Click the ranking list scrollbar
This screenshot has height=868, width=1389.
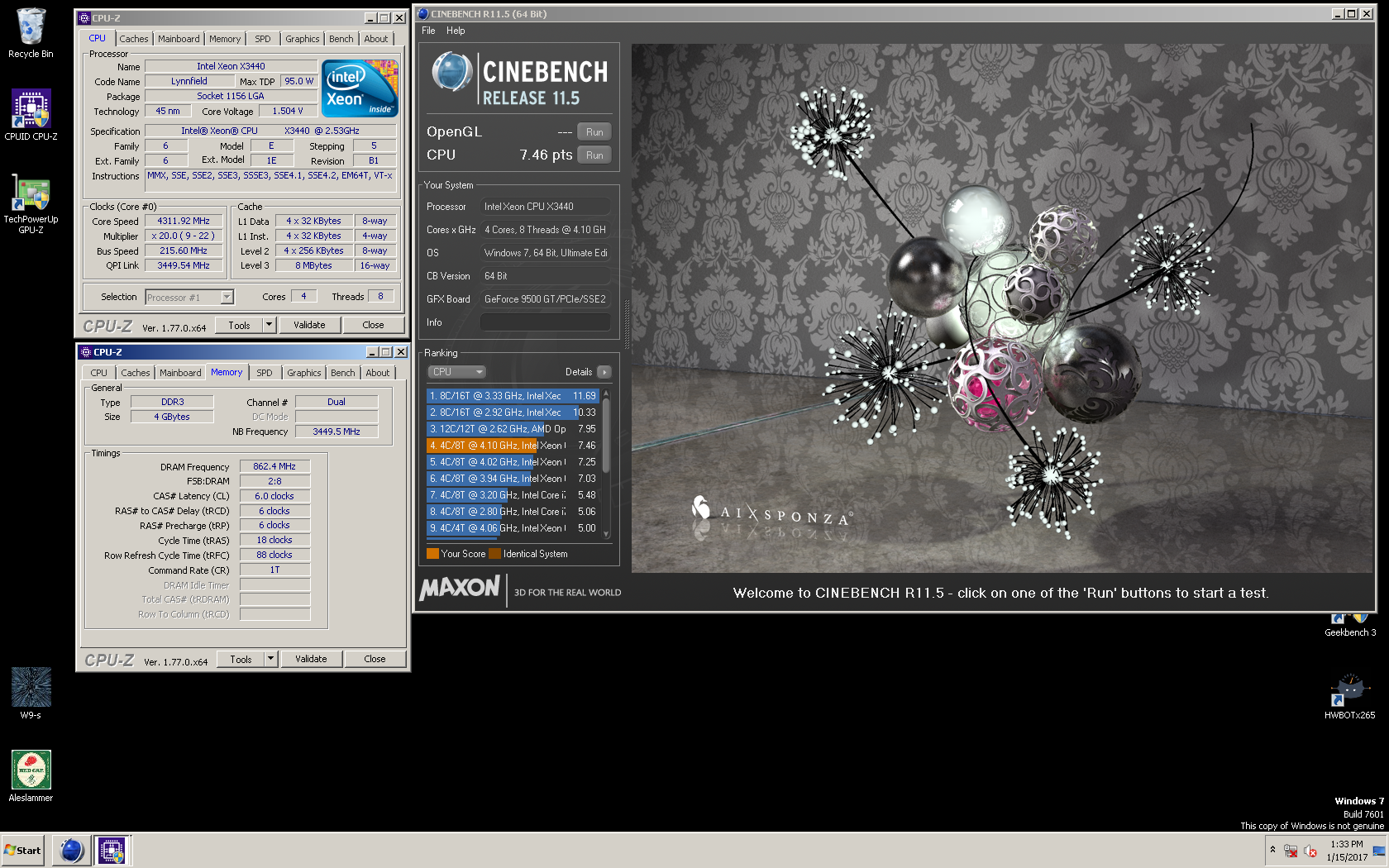[606, 436]
